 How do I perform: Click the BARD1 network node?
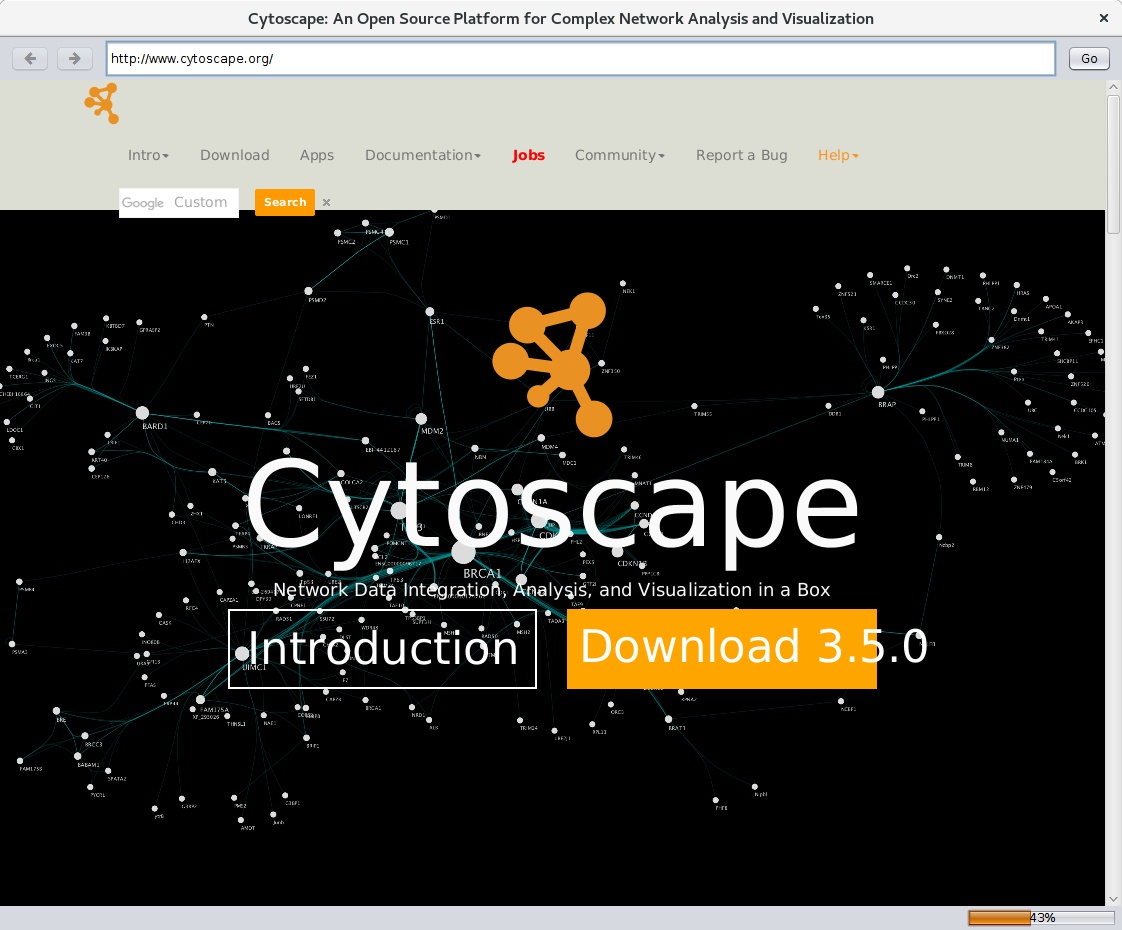(142, 413)
